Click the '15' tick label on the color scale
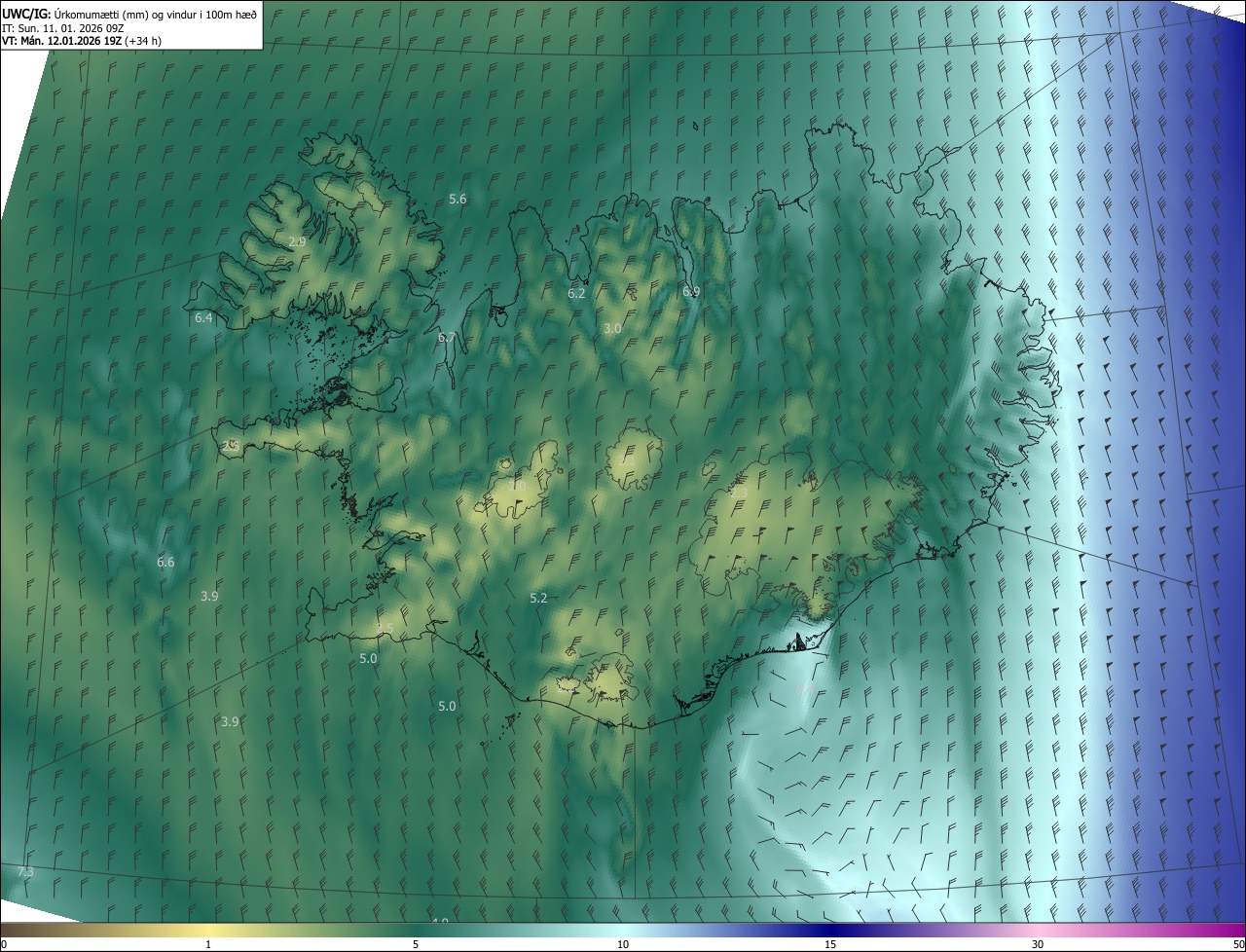1246x952 pixels. coord(830,944)
